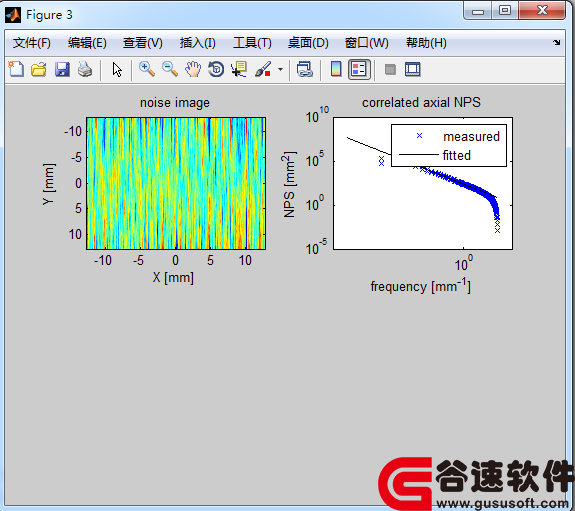Viewport: 575px width, 511px height.
Task: Click the 'measured' legend entry
Action: (471, 136)
